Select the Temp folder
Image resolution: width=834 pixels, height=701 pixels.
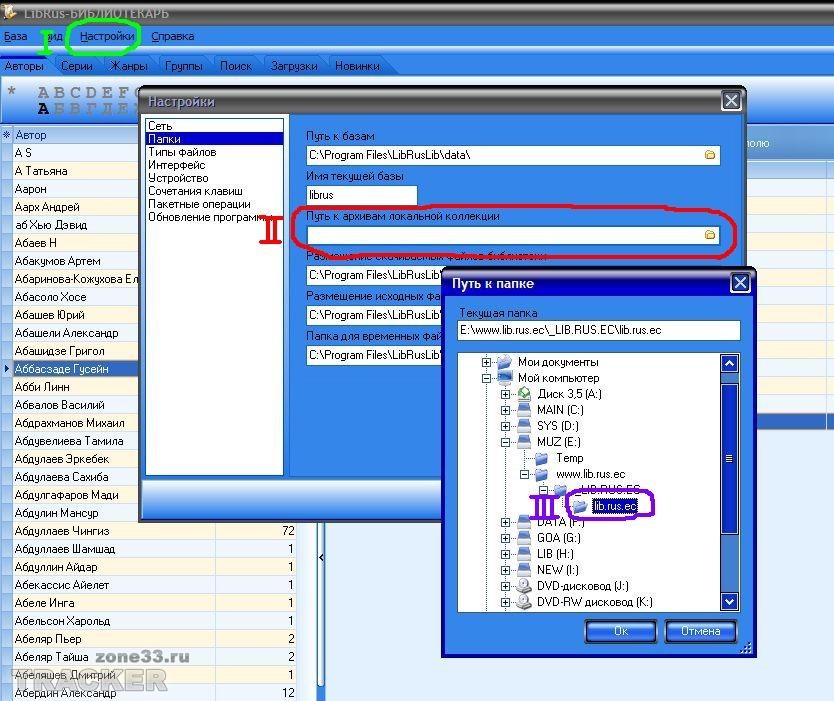tap(570, 458)
